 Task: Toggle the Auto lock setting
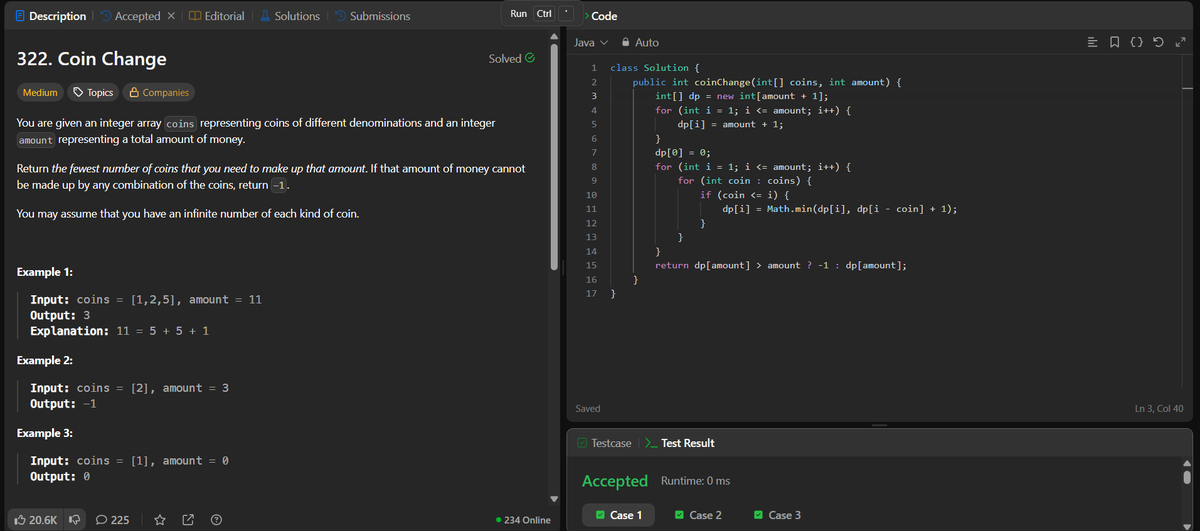pyautogui.click(x=640, y=42)
